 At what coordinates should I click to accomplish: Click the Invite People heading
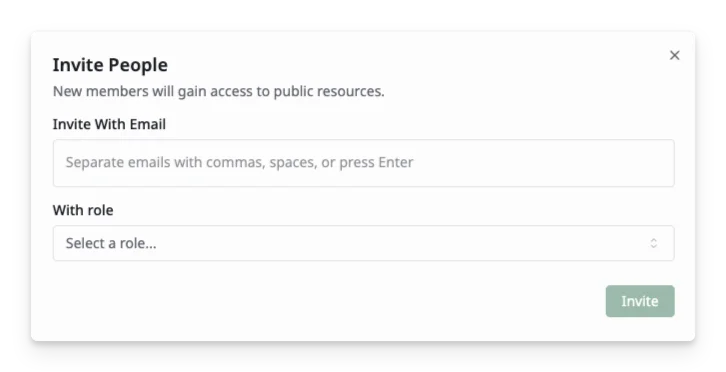pos(110,65)
